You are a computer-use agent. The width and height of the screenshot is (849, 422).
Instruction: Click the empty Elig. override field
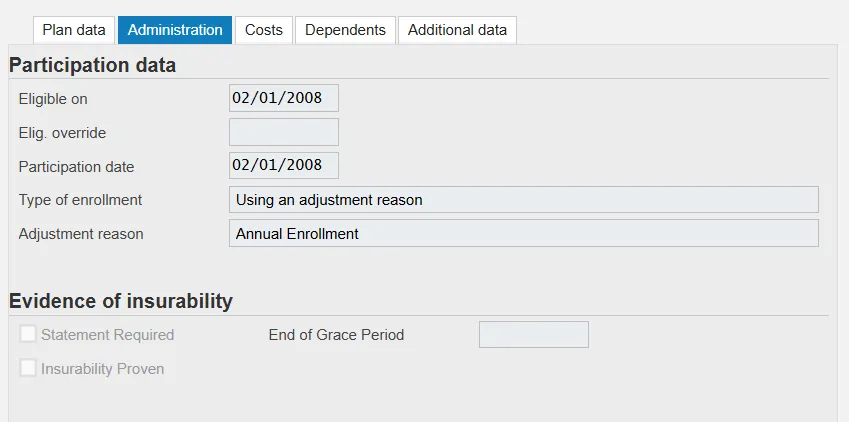coord(283,132)
